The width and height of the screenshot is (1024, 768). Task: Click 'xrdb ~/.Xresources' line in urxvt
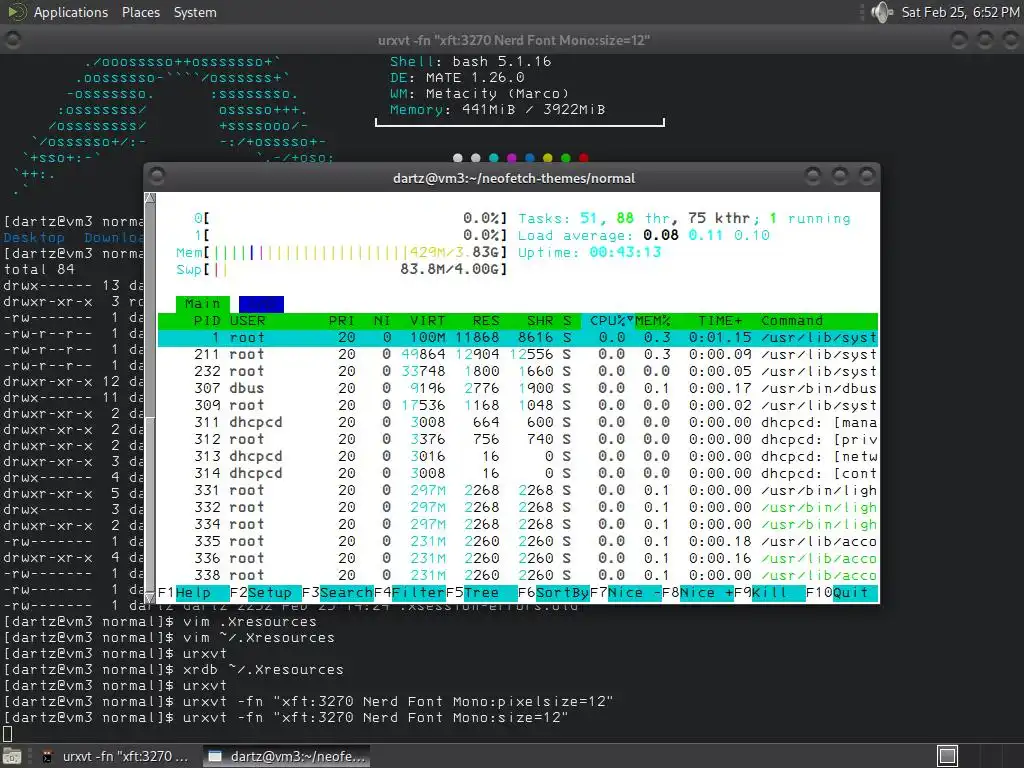click(174, 669)
